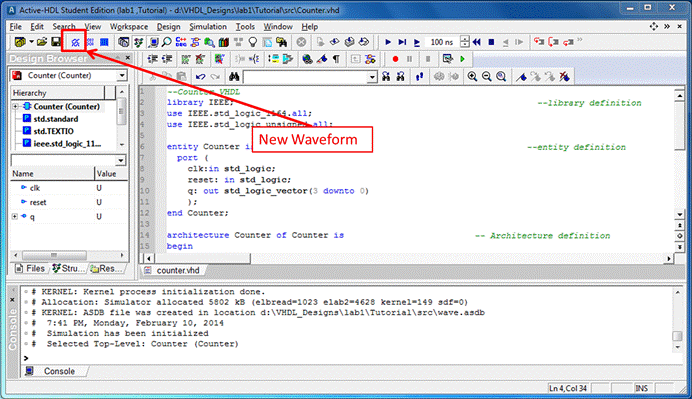Open the search text dropdown arrow

click(372, 77)
